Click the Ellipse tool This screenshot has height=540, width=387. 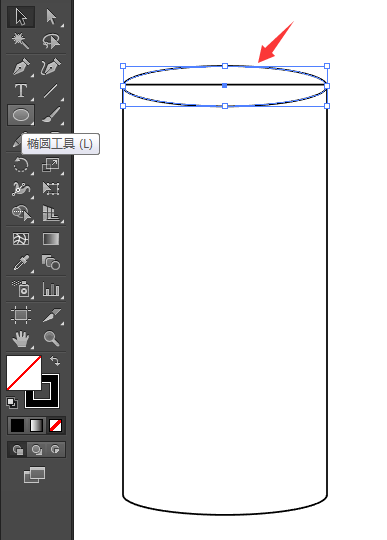click(21, 115)
